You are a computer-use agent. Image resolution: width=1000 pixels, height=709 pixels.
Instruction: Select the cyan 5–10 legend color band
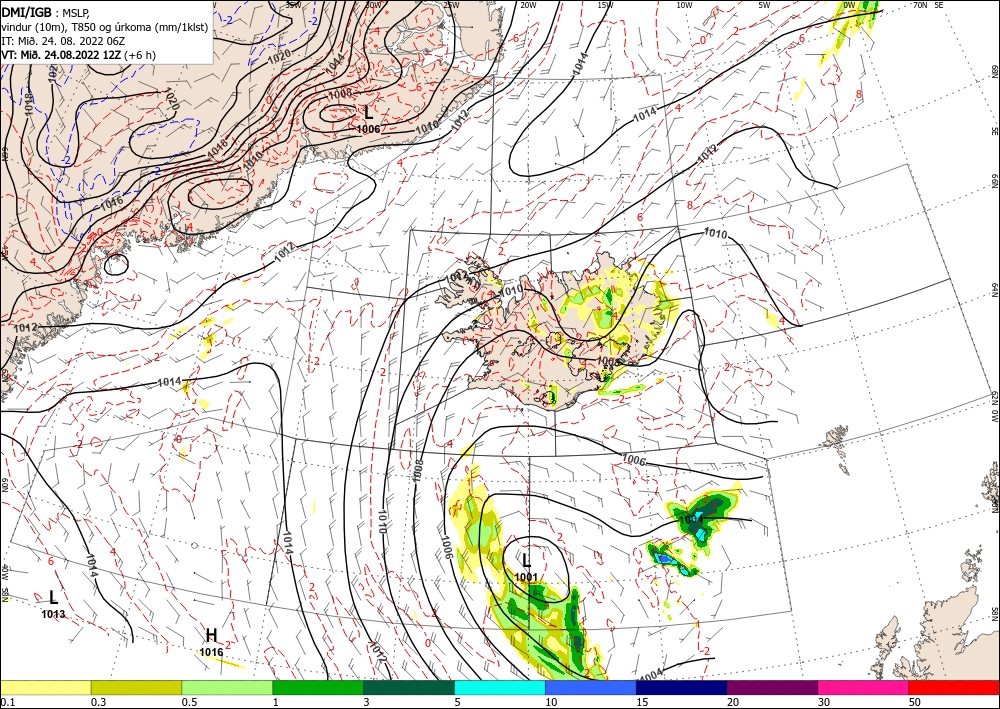[500, 687]
